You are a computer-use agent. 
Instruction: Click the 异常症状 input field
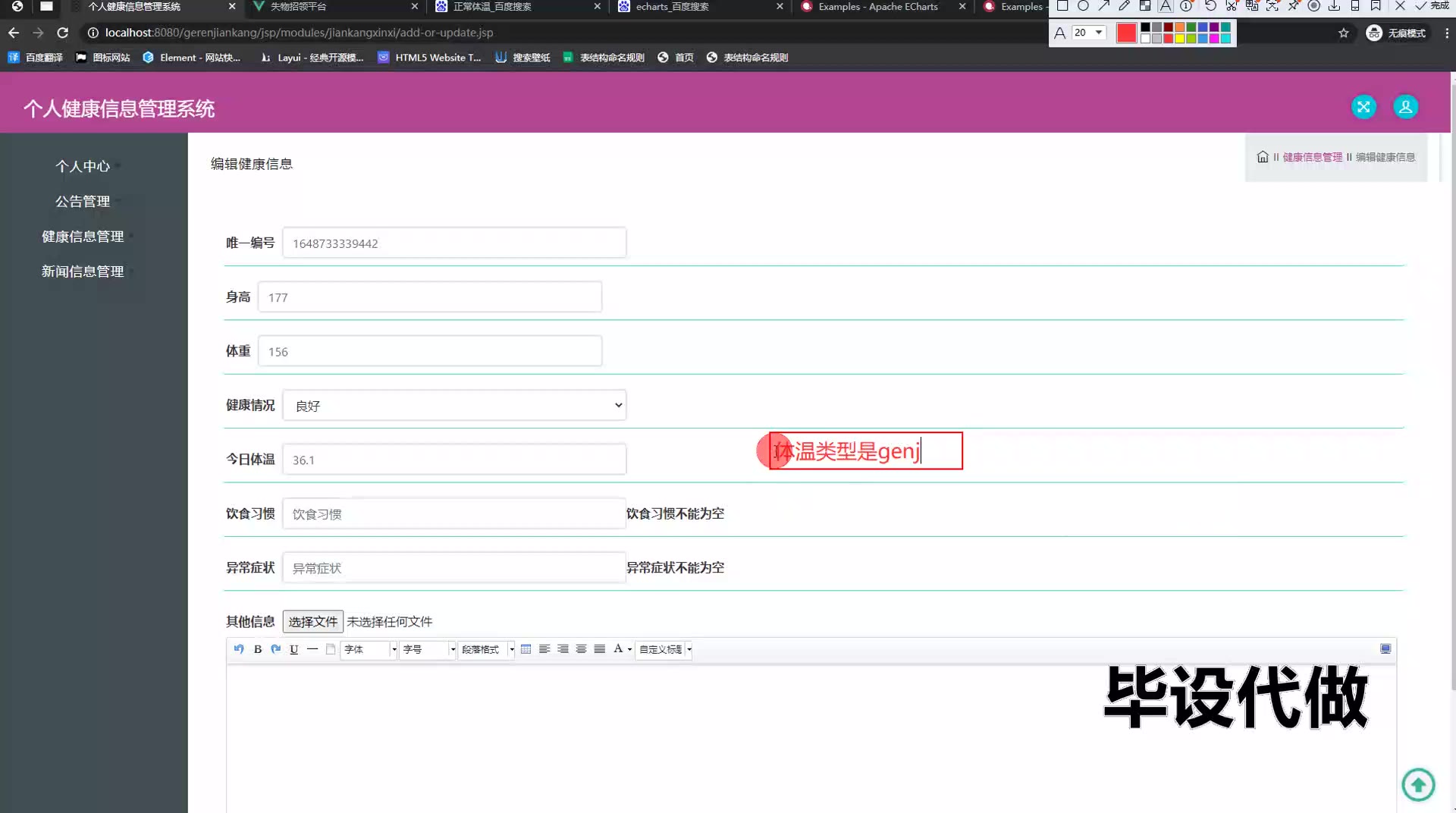coord(454,568)
